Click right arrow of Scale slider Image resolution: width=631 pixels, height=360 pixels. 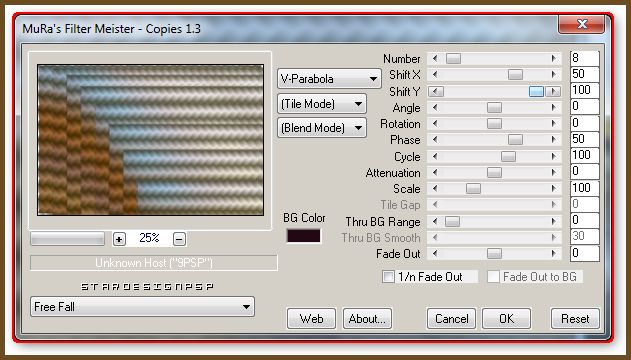pos(554,188)
